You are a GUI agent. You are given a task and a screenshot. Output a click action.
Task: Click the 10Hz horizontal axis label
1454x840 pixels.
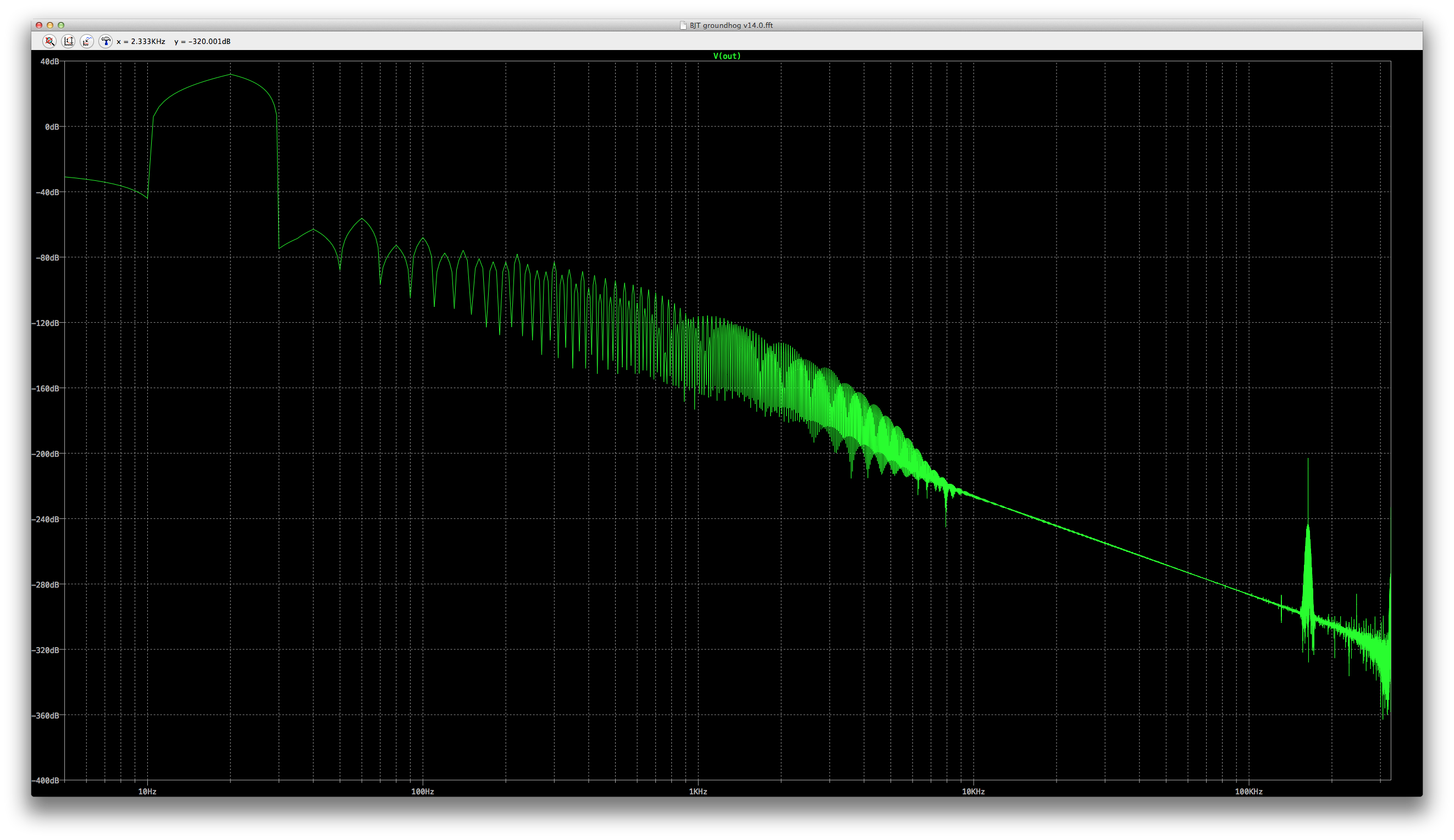[x=147, y=792]
